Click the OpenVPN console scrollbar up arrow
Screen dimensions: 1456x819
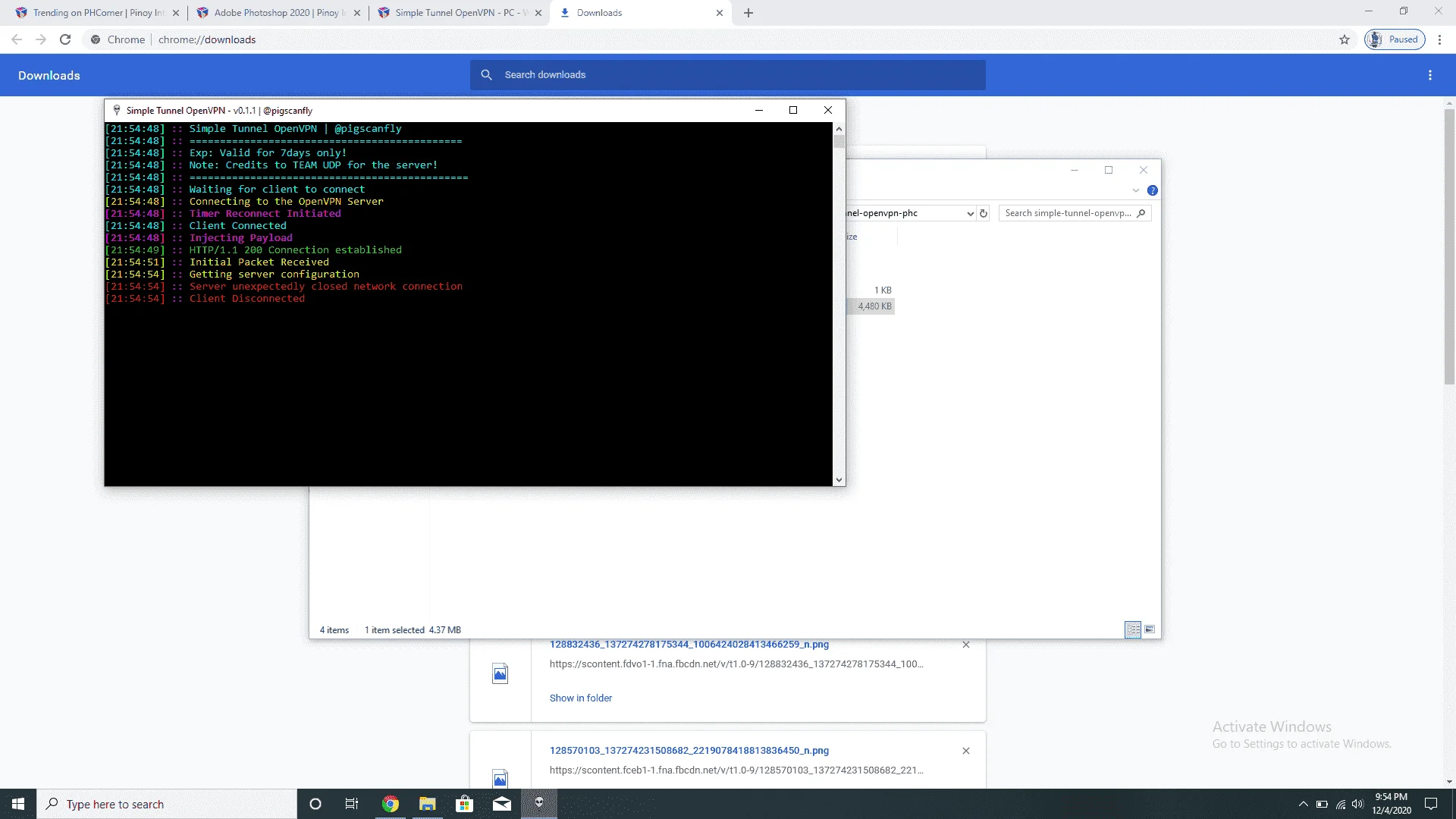[839, 129]
